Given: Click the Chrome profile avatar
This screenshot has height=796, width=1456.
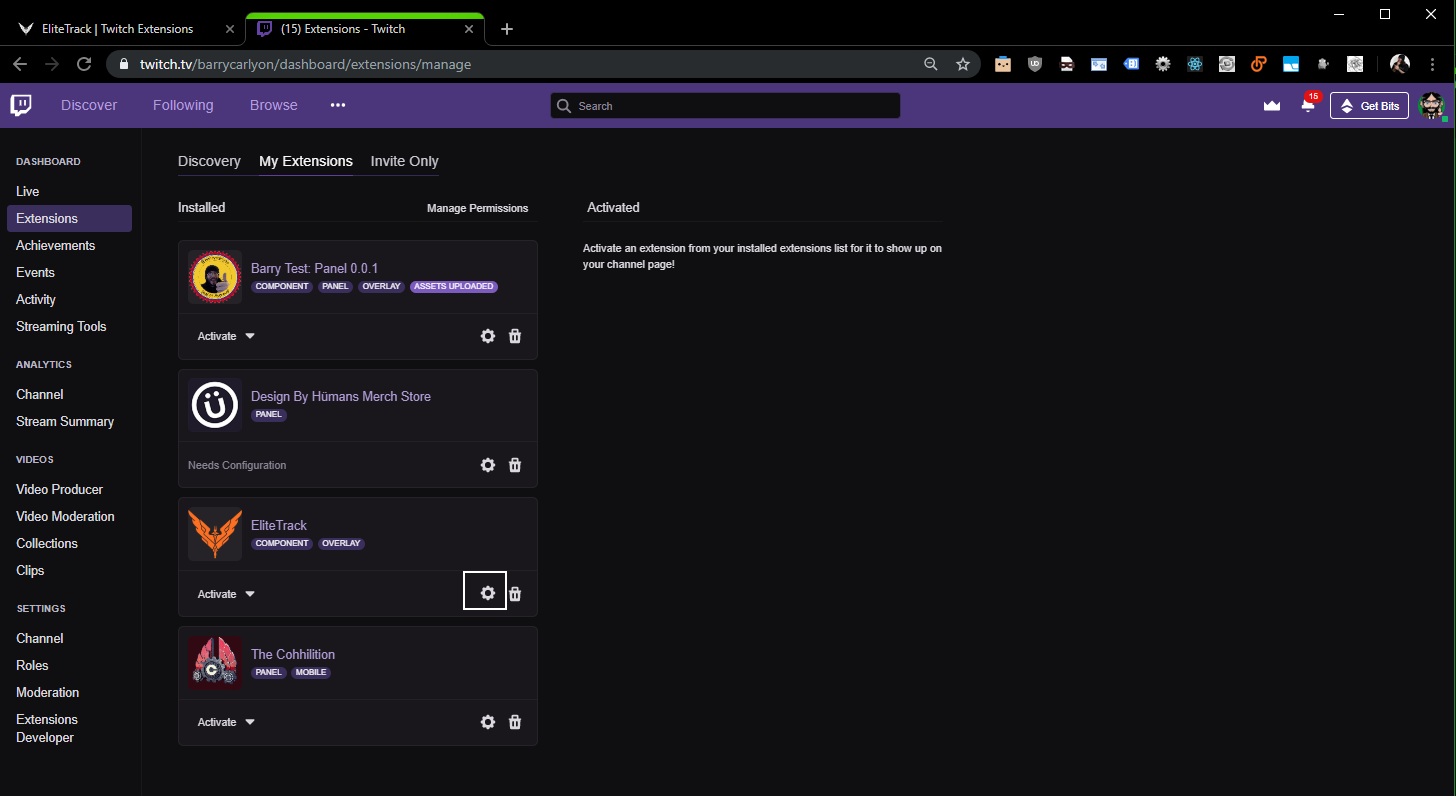Looking at the screenshot, I should 1400,64.
